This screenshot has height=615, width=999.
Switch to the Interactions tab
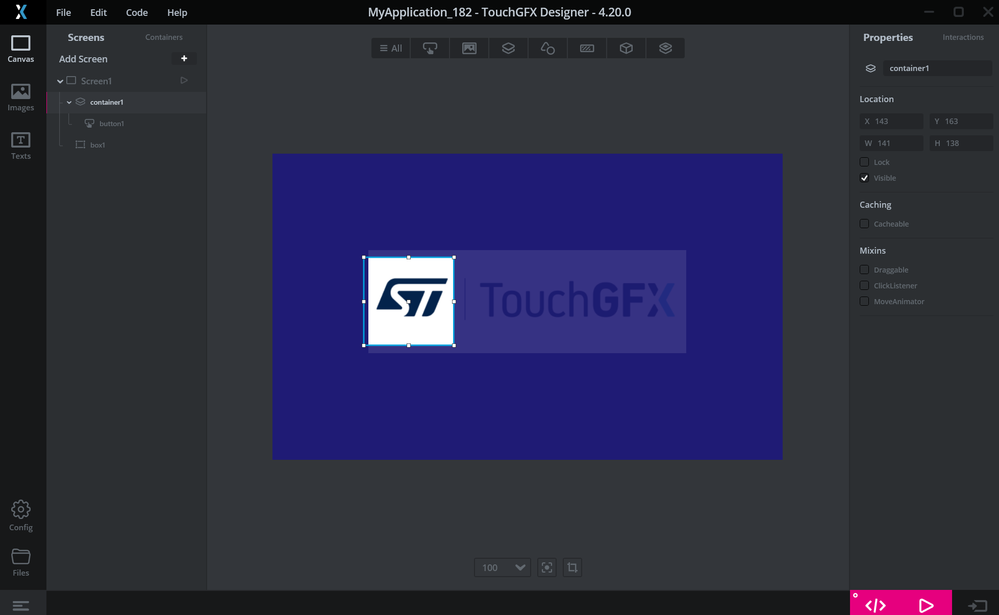pos(963,37)
